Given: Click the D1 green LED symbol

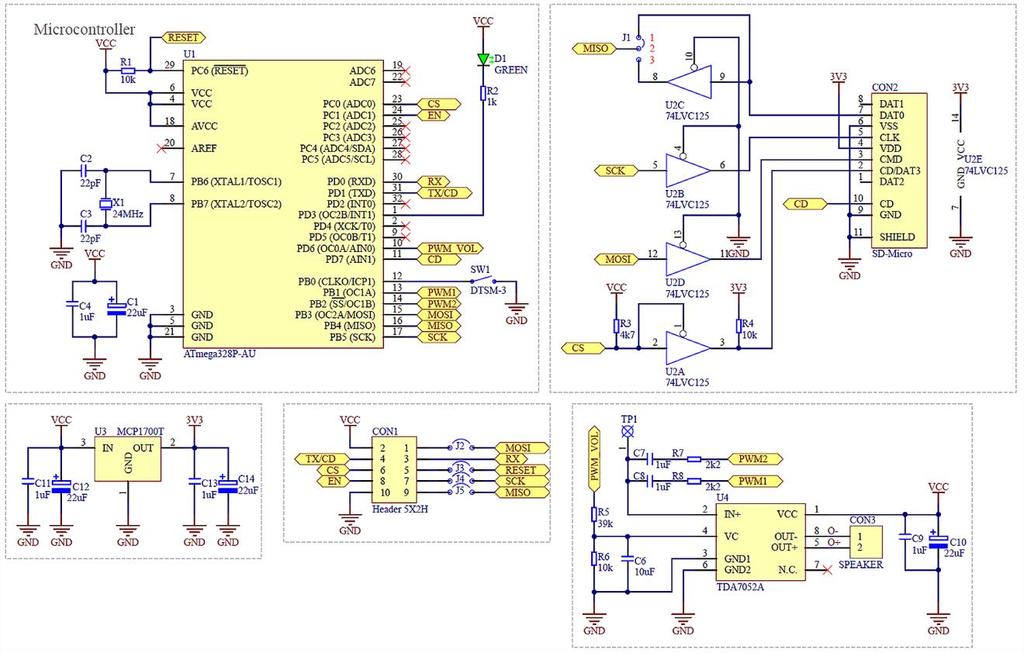Looking at the screenshot, I should click(x=483, y=59).
